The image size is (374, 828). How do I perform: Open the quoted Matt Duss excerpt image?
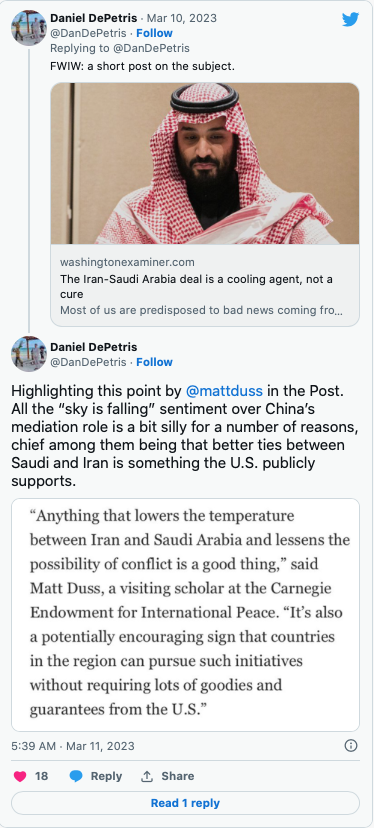pyautogui.click(x=185, y=615)
